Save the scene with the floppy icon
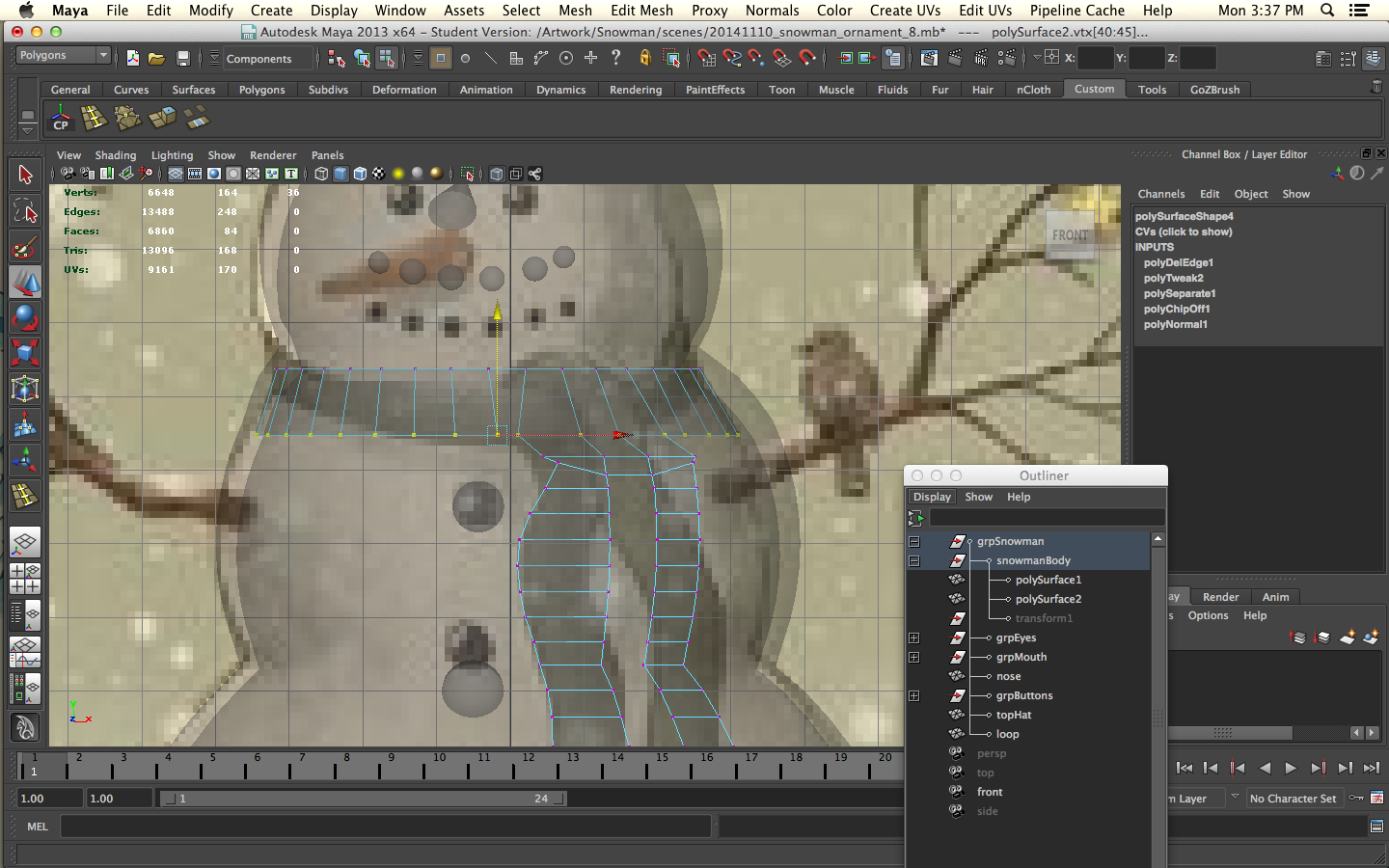This screenshot has width=1389, height=868. (182, 59)
